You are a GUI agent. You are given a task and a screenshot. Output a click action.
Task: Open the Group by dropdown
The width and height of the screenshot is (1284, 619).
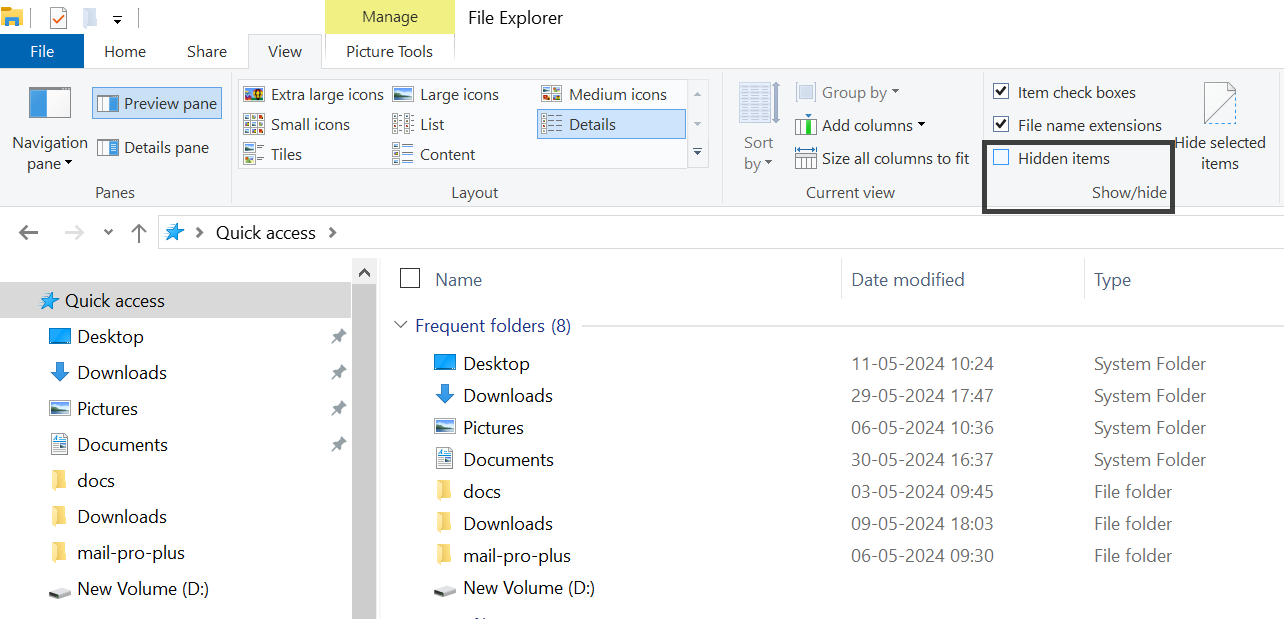848,92
